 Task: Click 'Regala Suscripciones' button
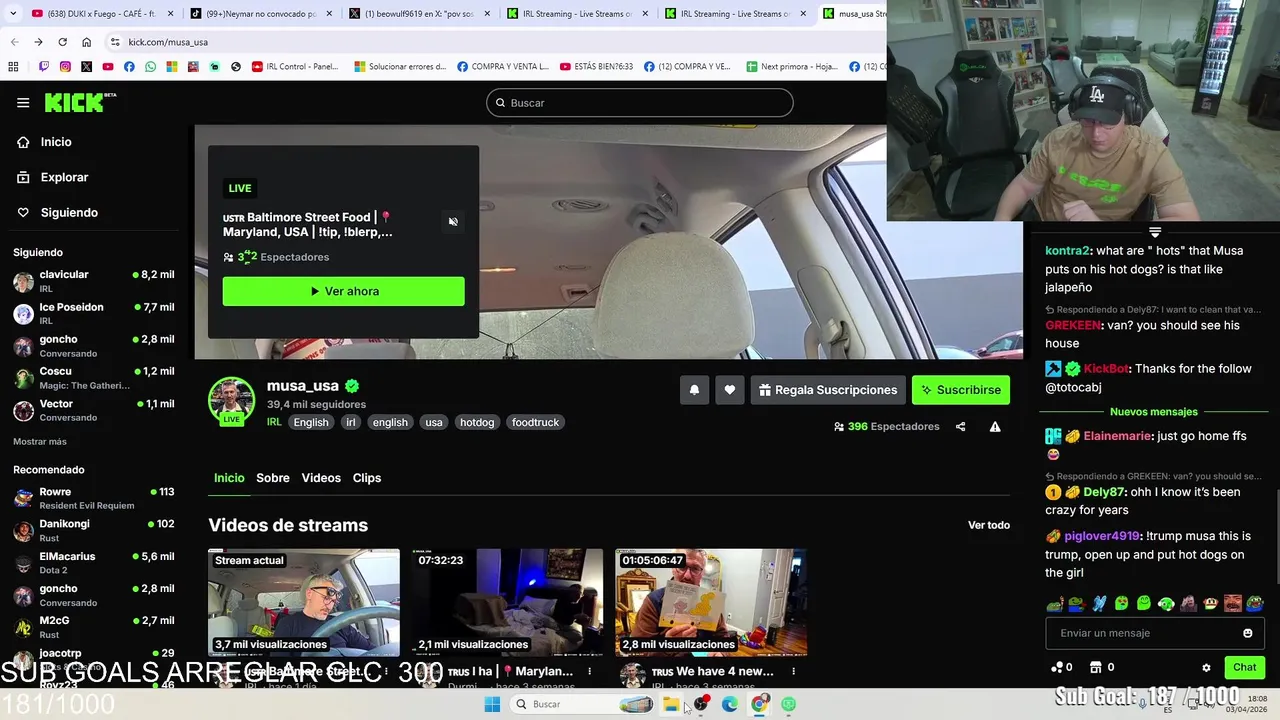(x=827, y=390)
